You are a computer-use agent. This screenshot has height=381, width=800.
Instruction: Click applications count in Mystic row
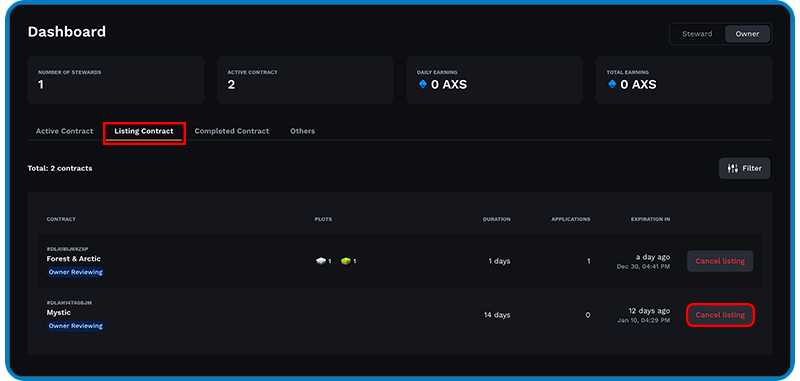coord(588,315)
